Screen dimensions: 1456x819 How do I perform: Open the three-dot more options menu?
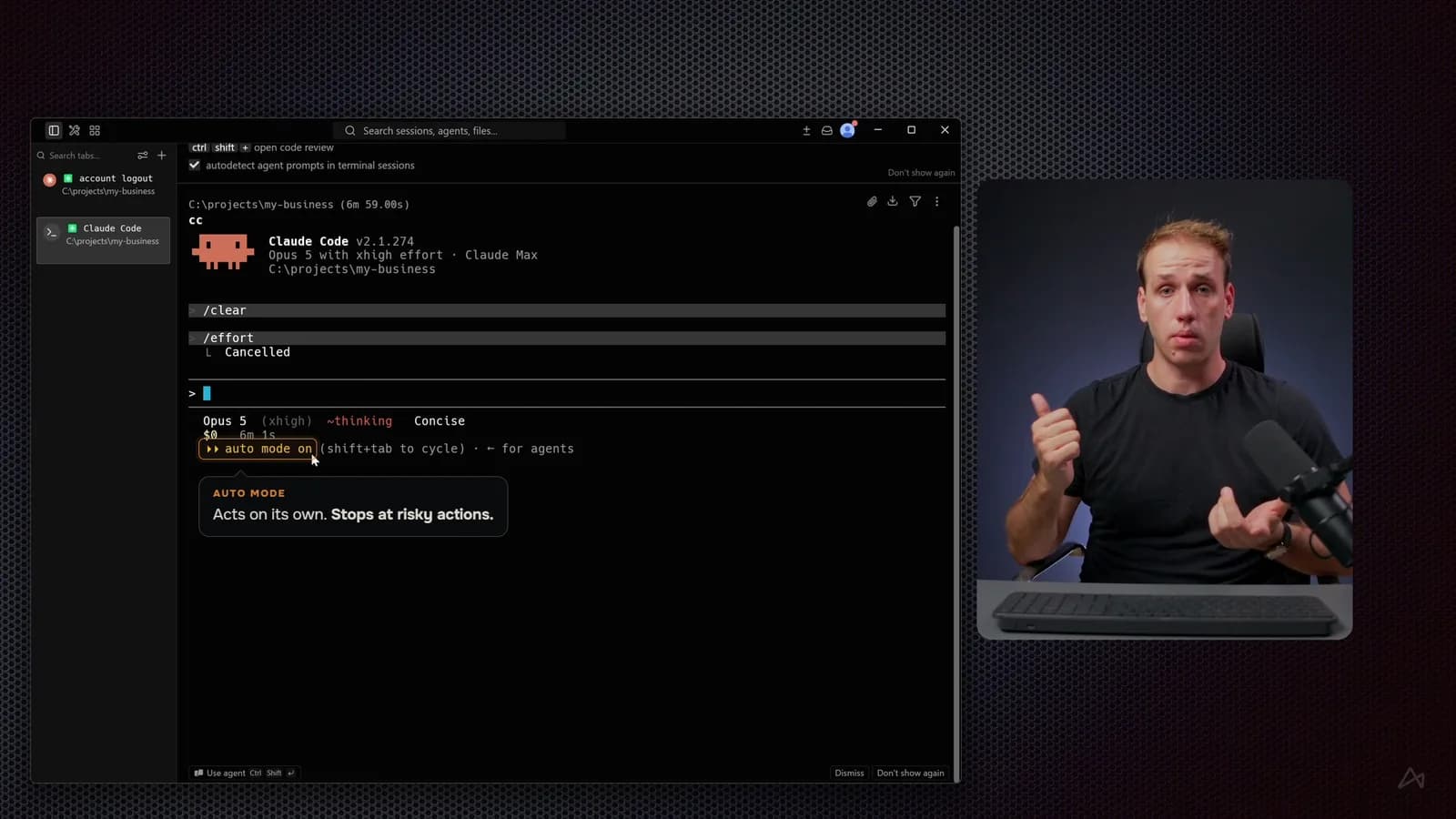point(937,201)
